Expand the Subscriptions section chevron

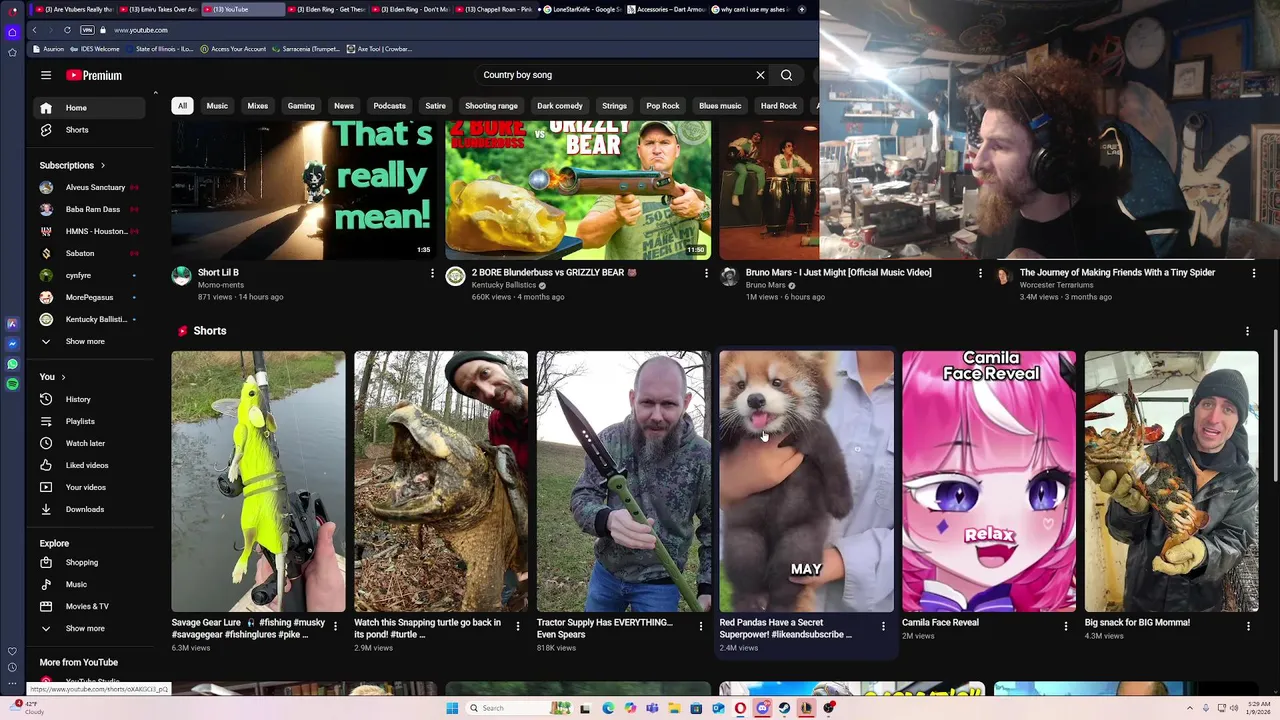coord(102,165)
